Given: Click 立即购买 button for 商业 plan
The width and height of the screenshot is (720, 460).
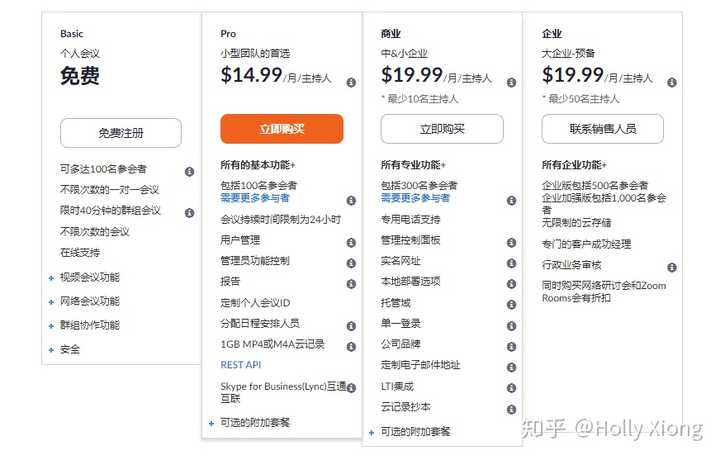Looking at the screenshot, I should tap(442, 129).
